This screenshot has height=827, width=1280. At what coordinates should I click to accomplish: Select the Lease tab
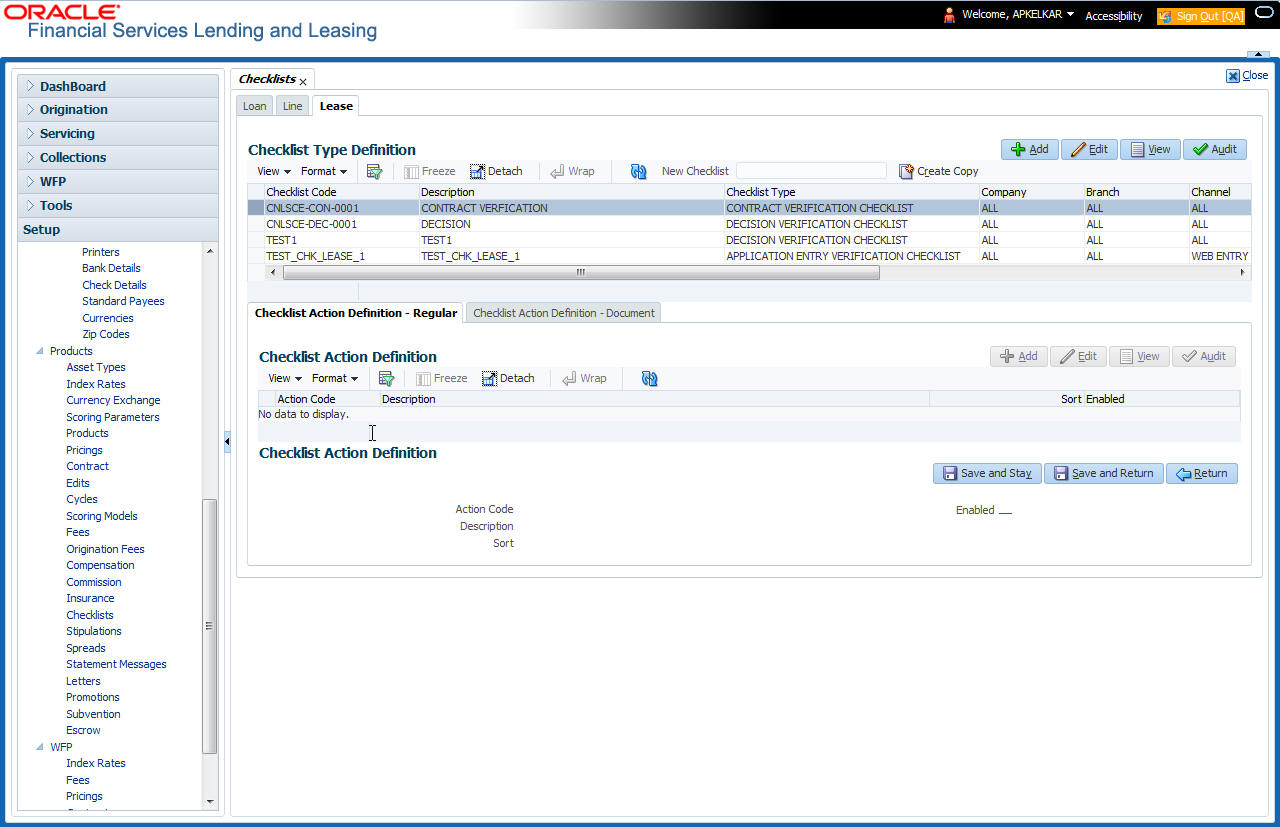click(336, 106)
